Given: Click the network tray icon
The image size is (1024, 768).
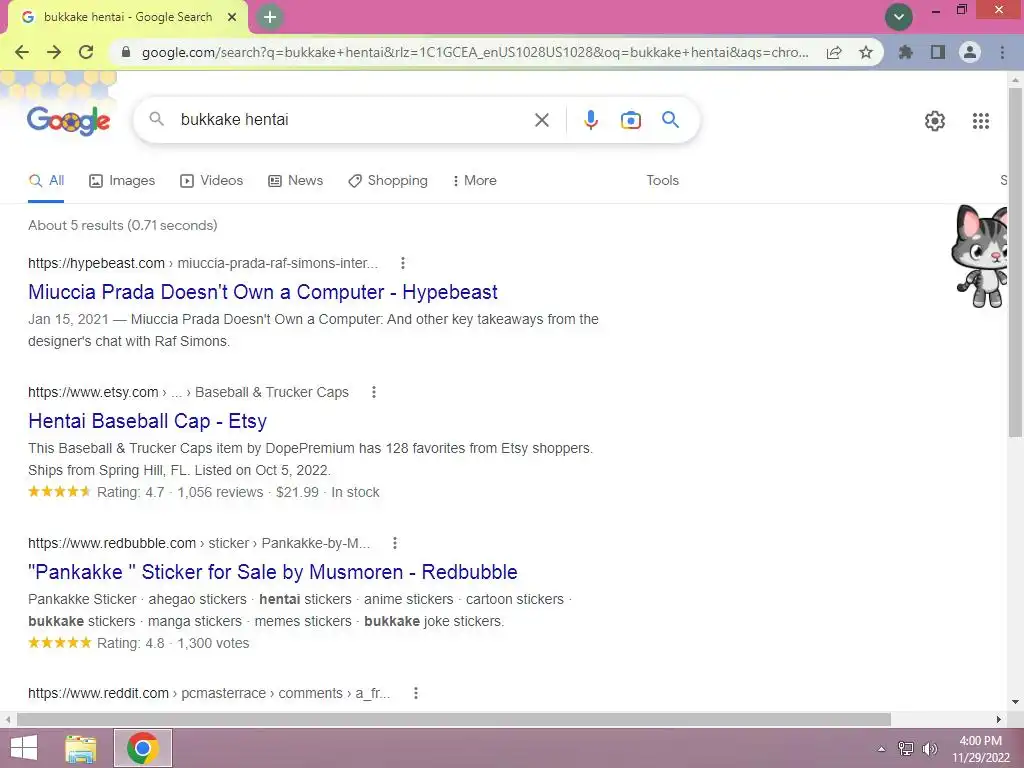Looking at the screenshot, I should tap(906, 748).
